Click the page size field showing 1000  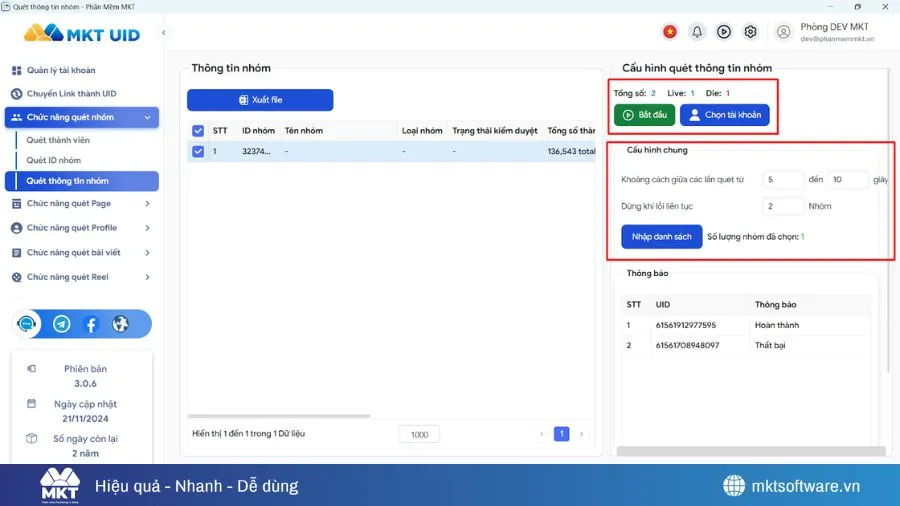[x=420, y=434]
